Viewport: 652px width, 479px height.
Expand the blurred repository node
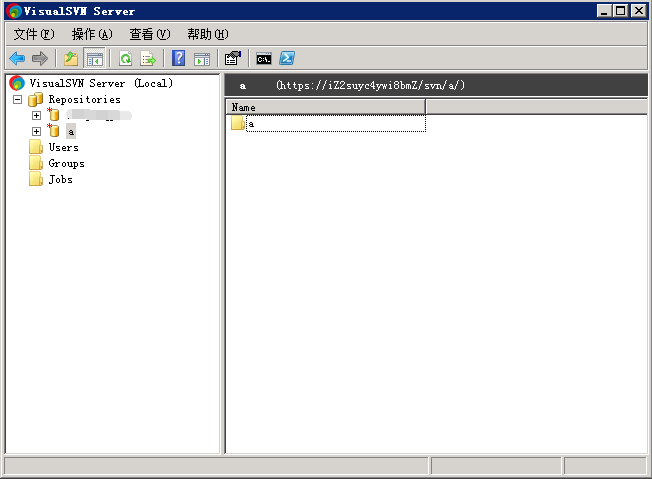37,115
